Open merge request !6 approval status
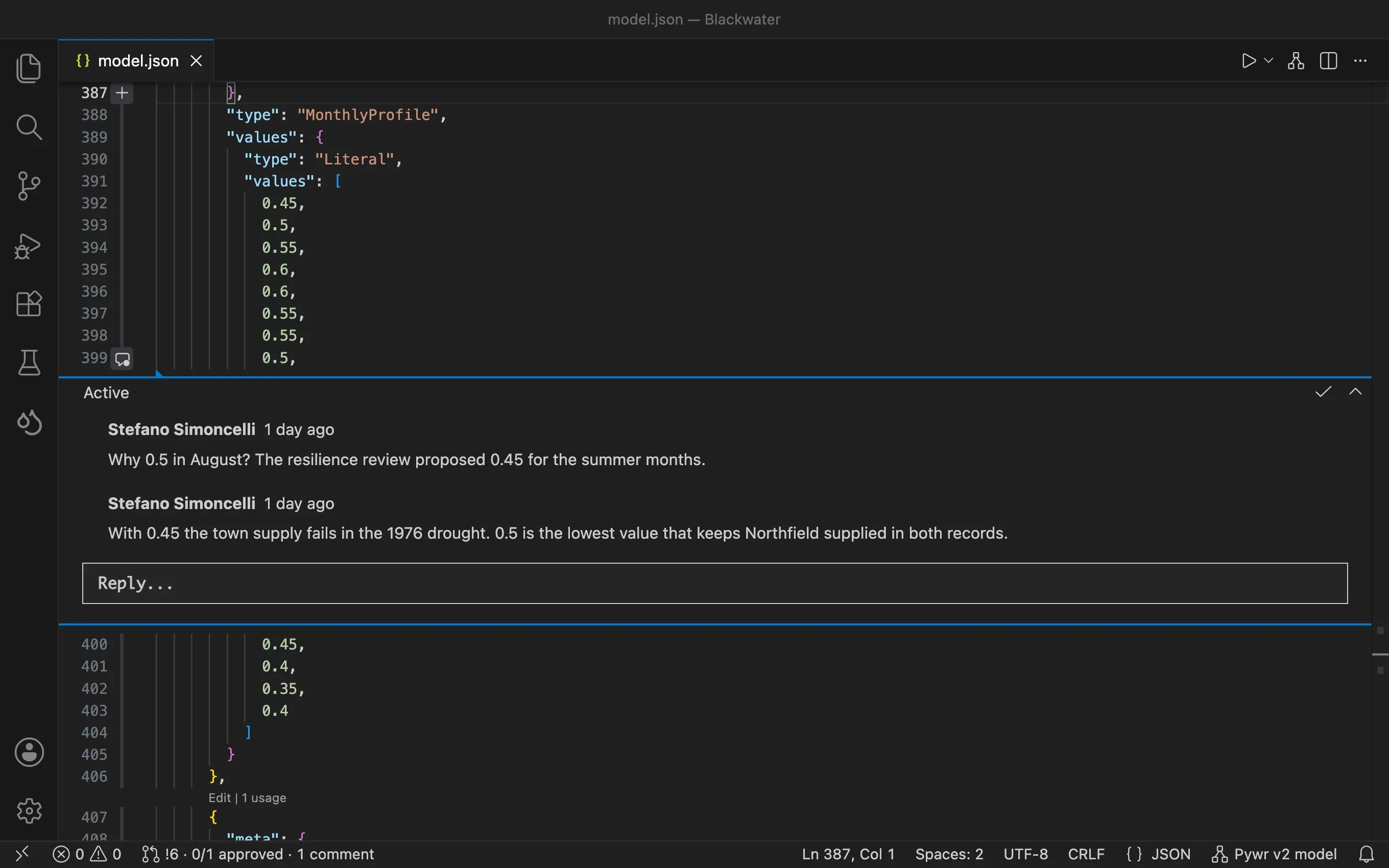Viewport: 1389px width, 868px height. click(258, 854)
